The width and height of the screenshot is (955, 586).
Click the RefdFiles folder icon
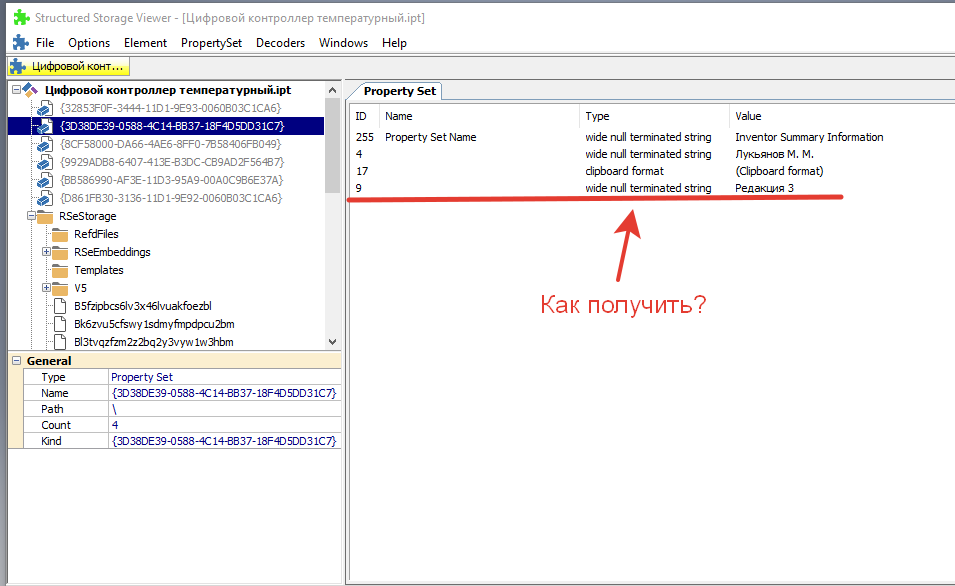pos(60,235)
